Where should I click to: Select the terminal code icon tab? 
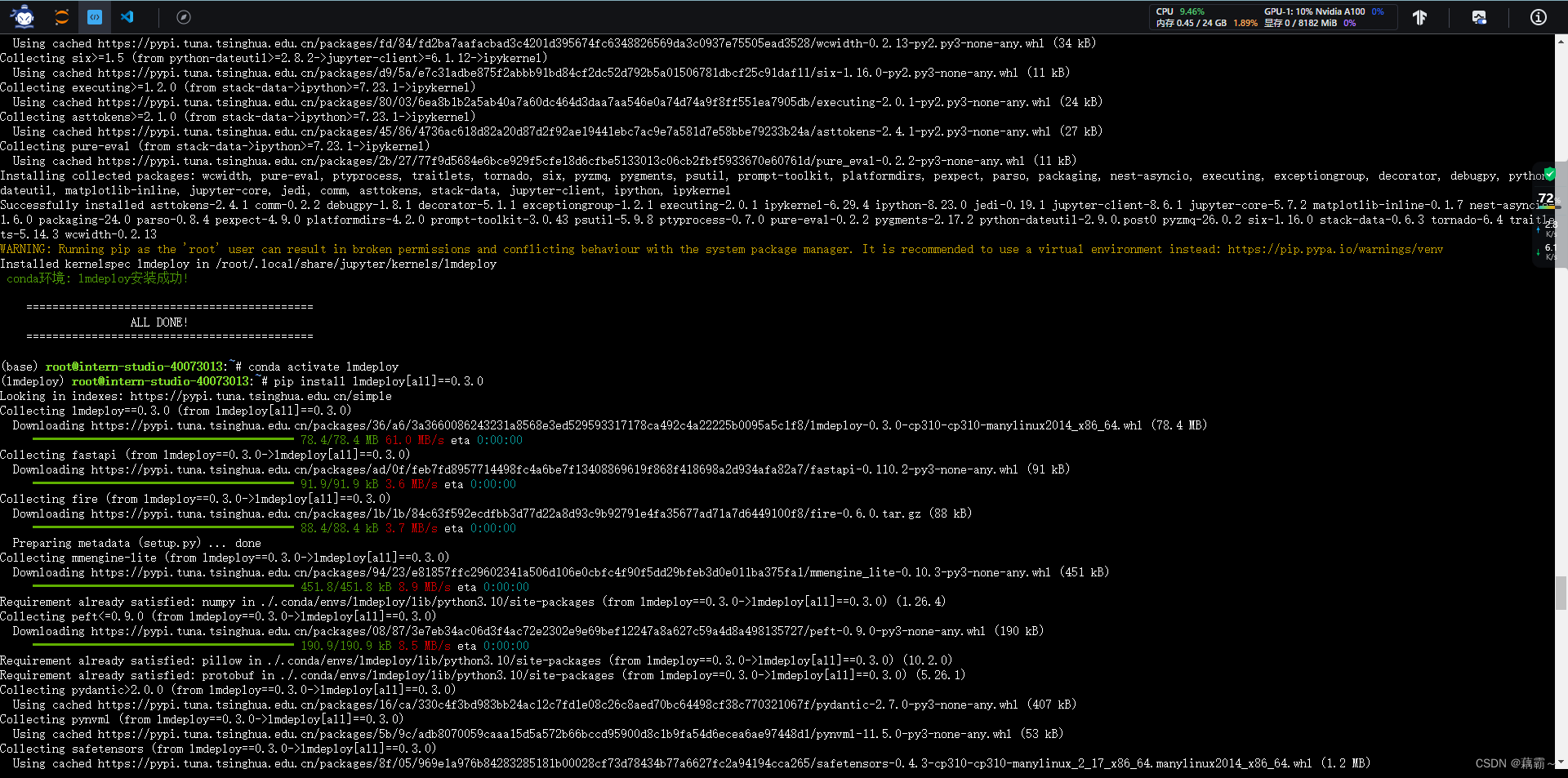(x=95, y=16)
